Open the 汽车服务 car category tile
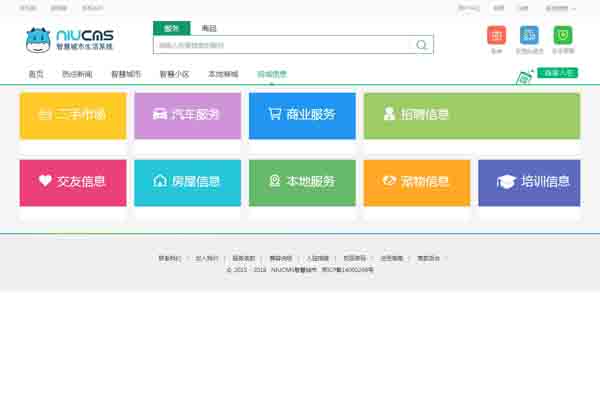Screen dimensions: 600x405 (187, 115)
